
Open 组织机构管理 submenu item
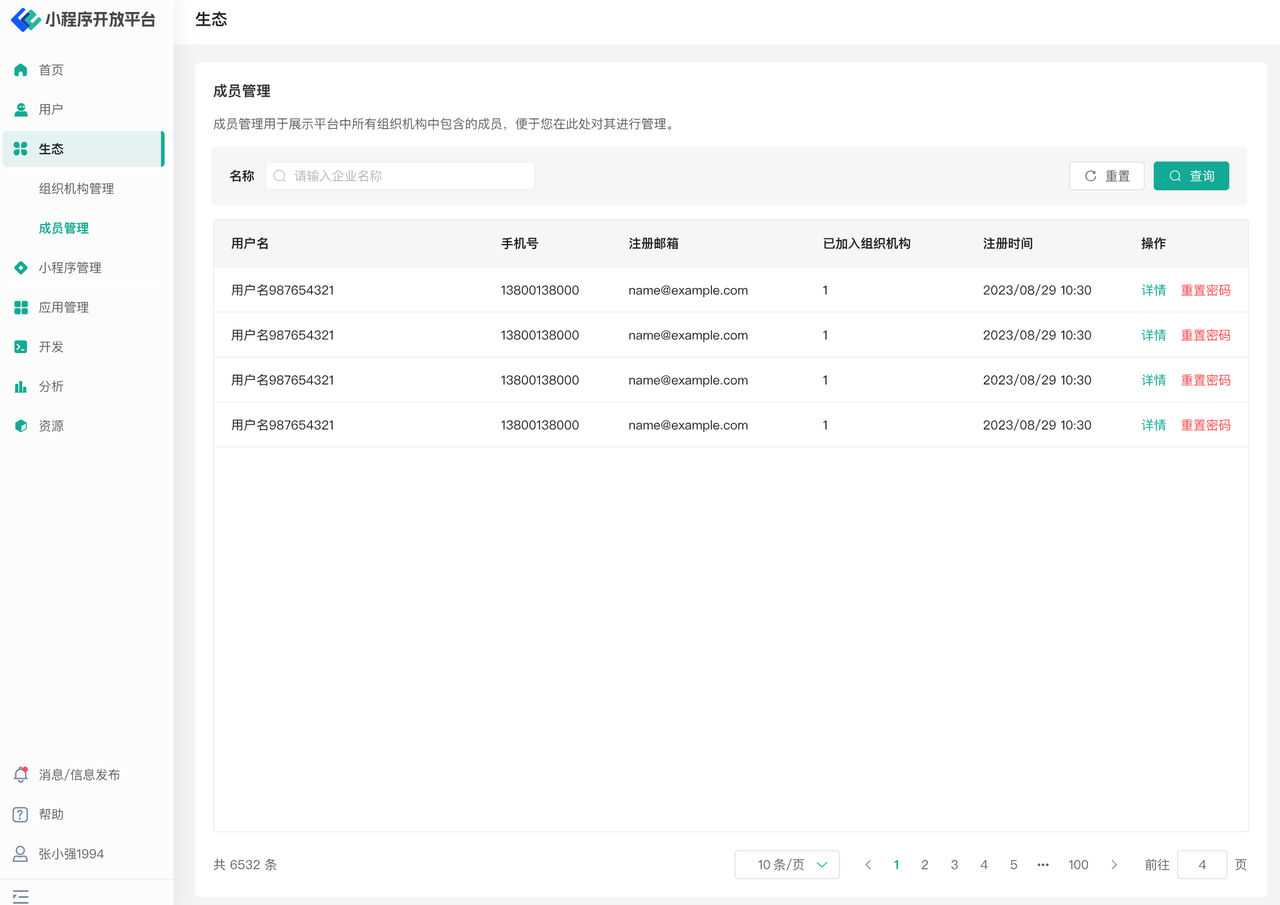(x=76, y=189)
